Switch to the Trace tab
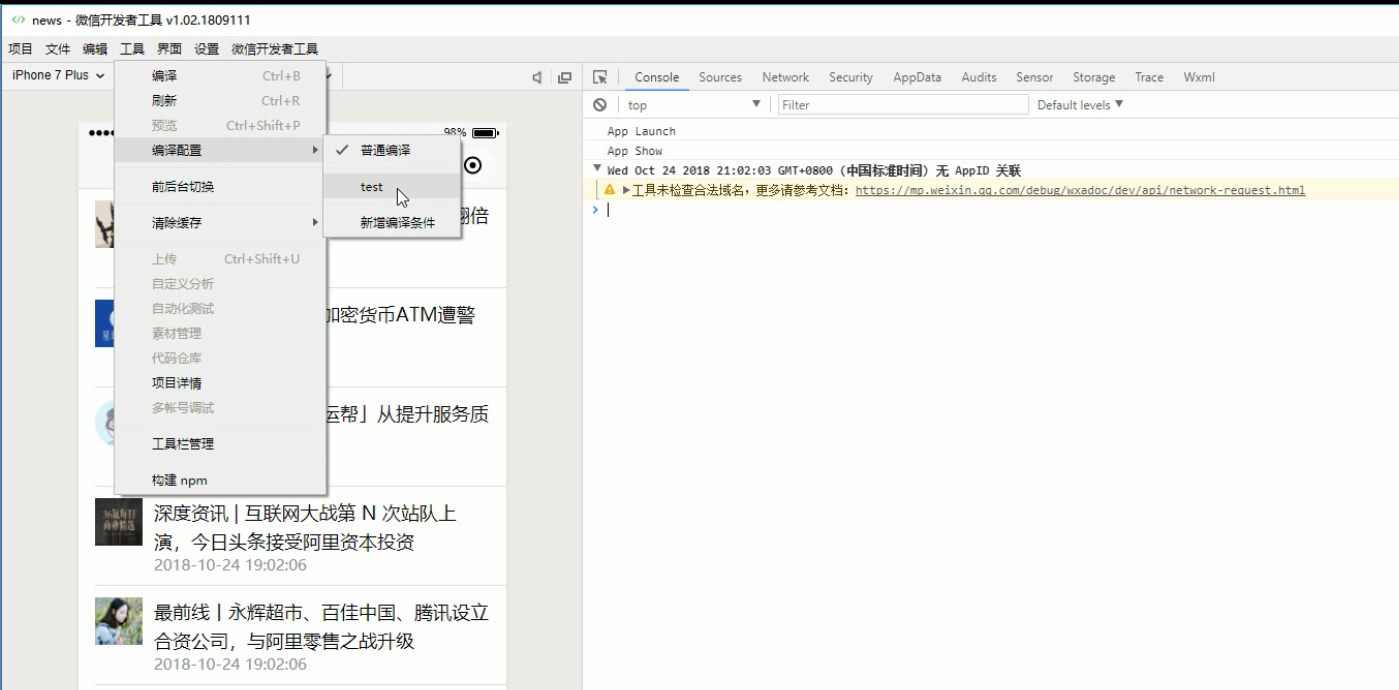1399x690 pixels. [1149, 77]
